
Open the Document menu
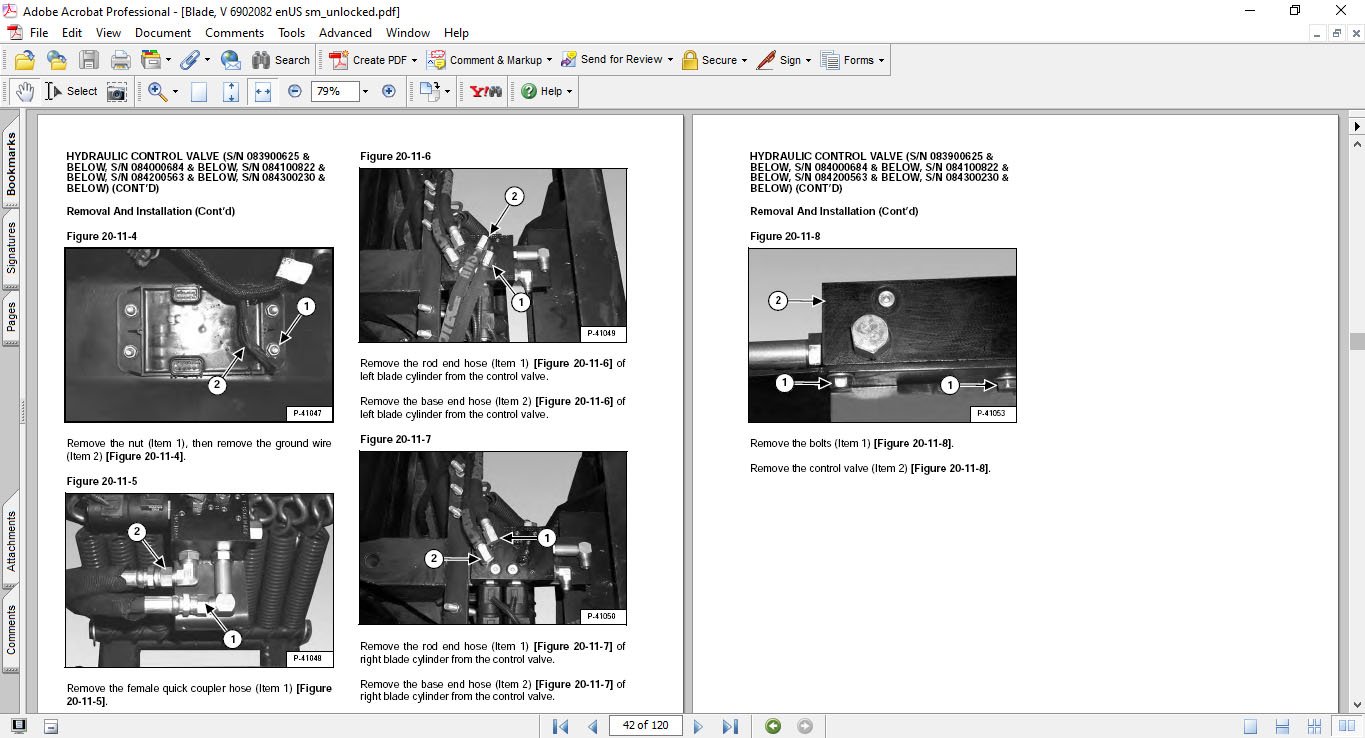[x=163, y=33]
